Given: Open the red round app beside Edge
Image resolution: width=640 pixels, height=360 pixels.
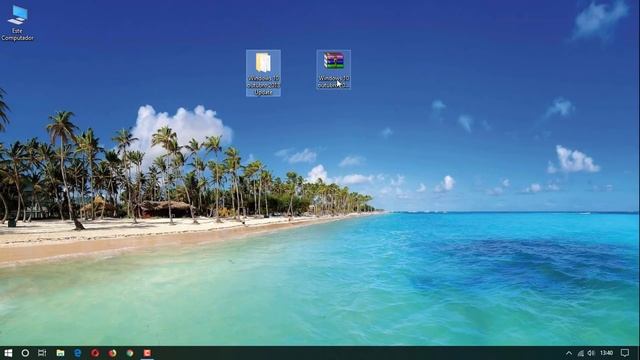Looking at the screenshot, I should pyautogui.click(x=95, y=353).
